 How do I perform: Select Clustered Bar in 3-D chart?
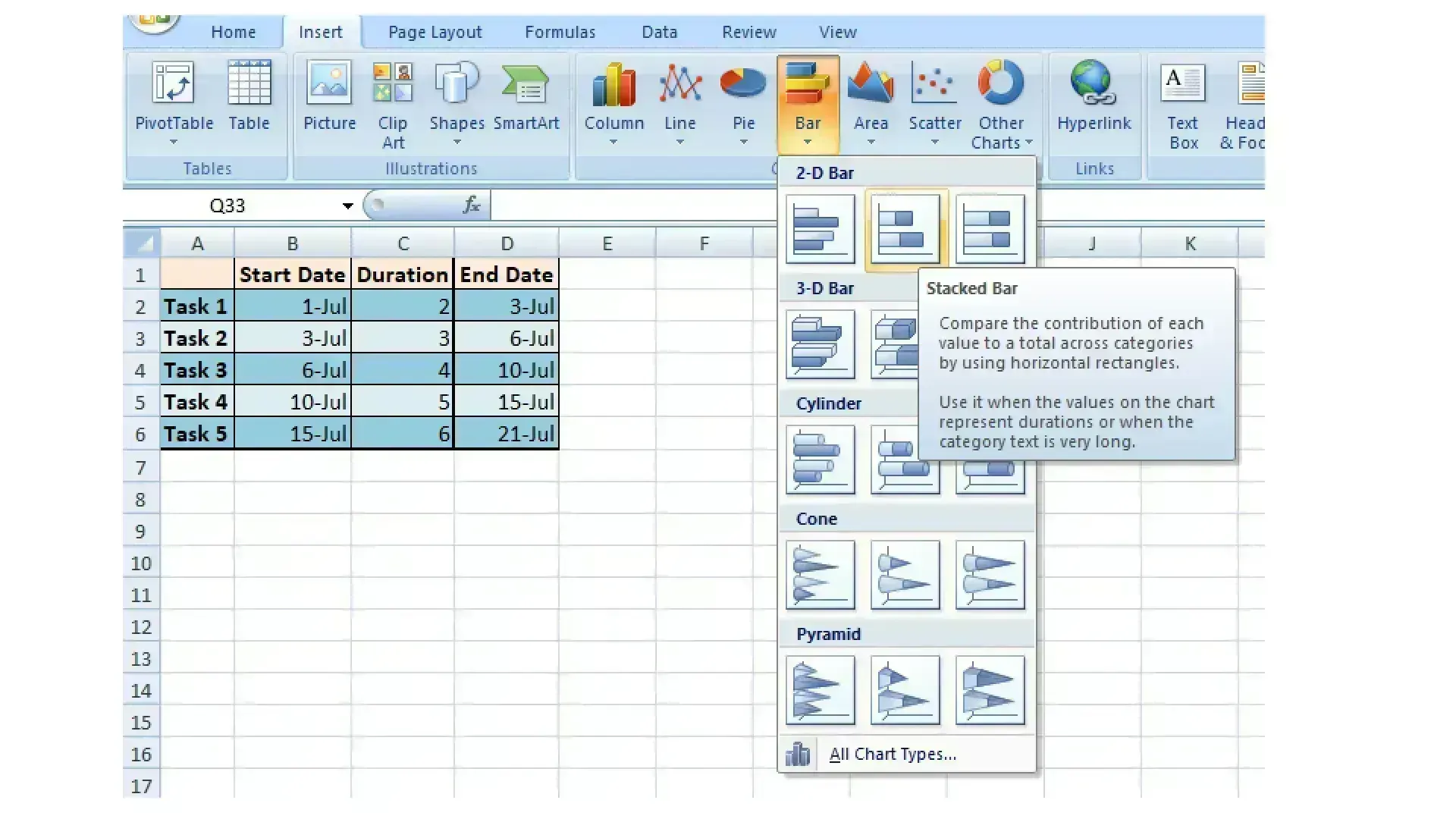820,344
